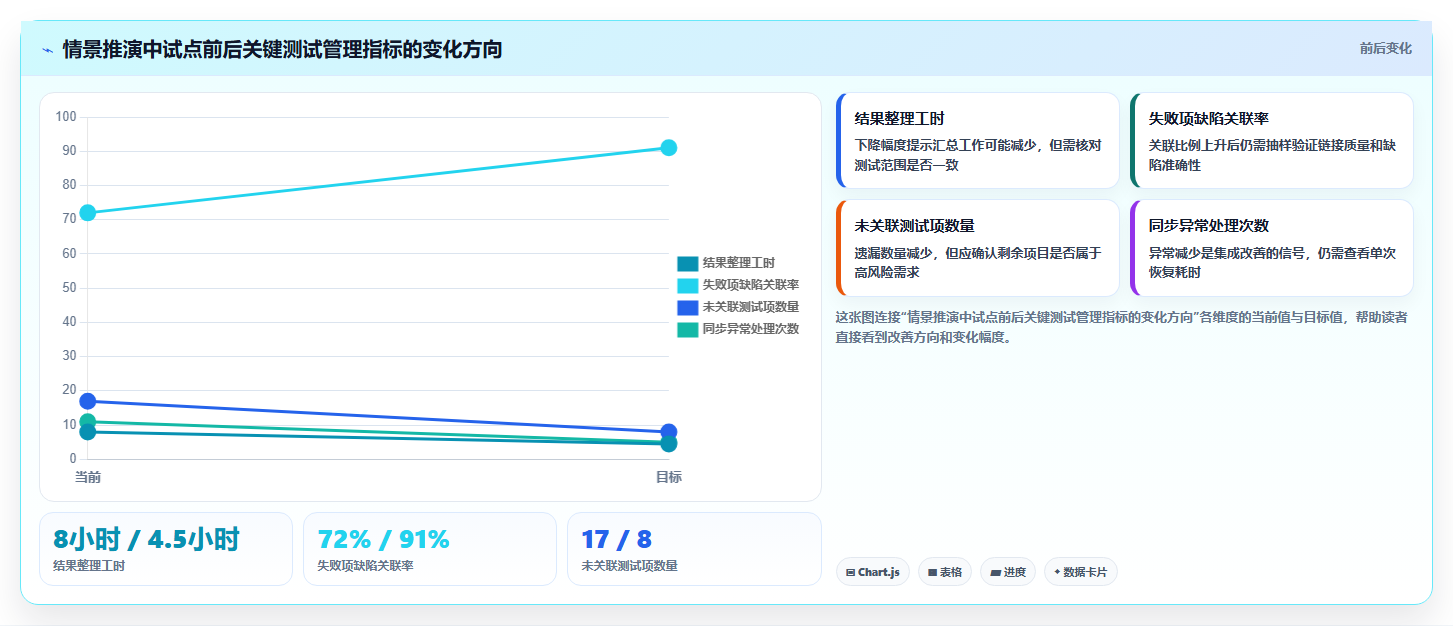This screenshot has height=626, width=1453.
Task: Click legend label 结果整理工时
Action: (738, 264)
